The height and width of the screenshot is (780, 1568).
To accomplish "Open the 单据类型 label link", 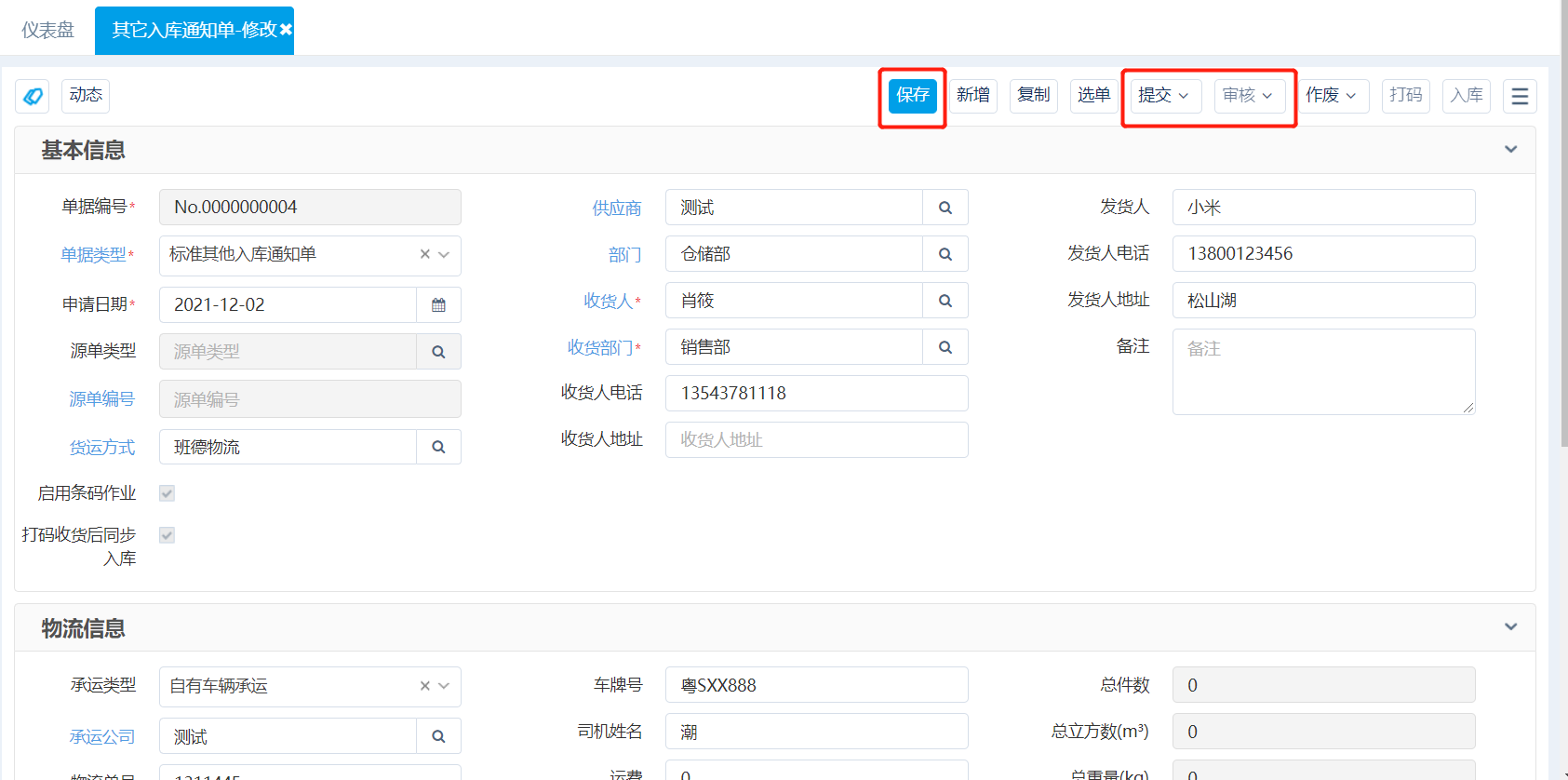I will click(x=94, y=255).
